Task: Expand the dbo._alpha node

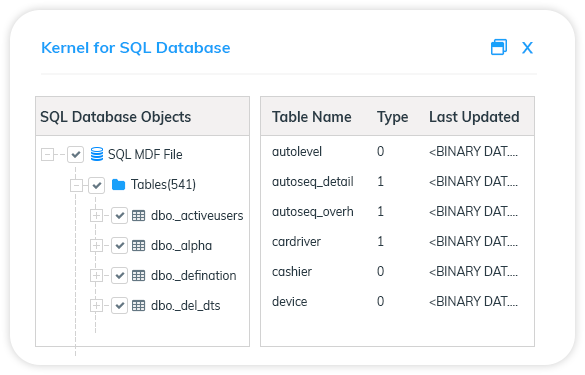Action: coord(96,246)
